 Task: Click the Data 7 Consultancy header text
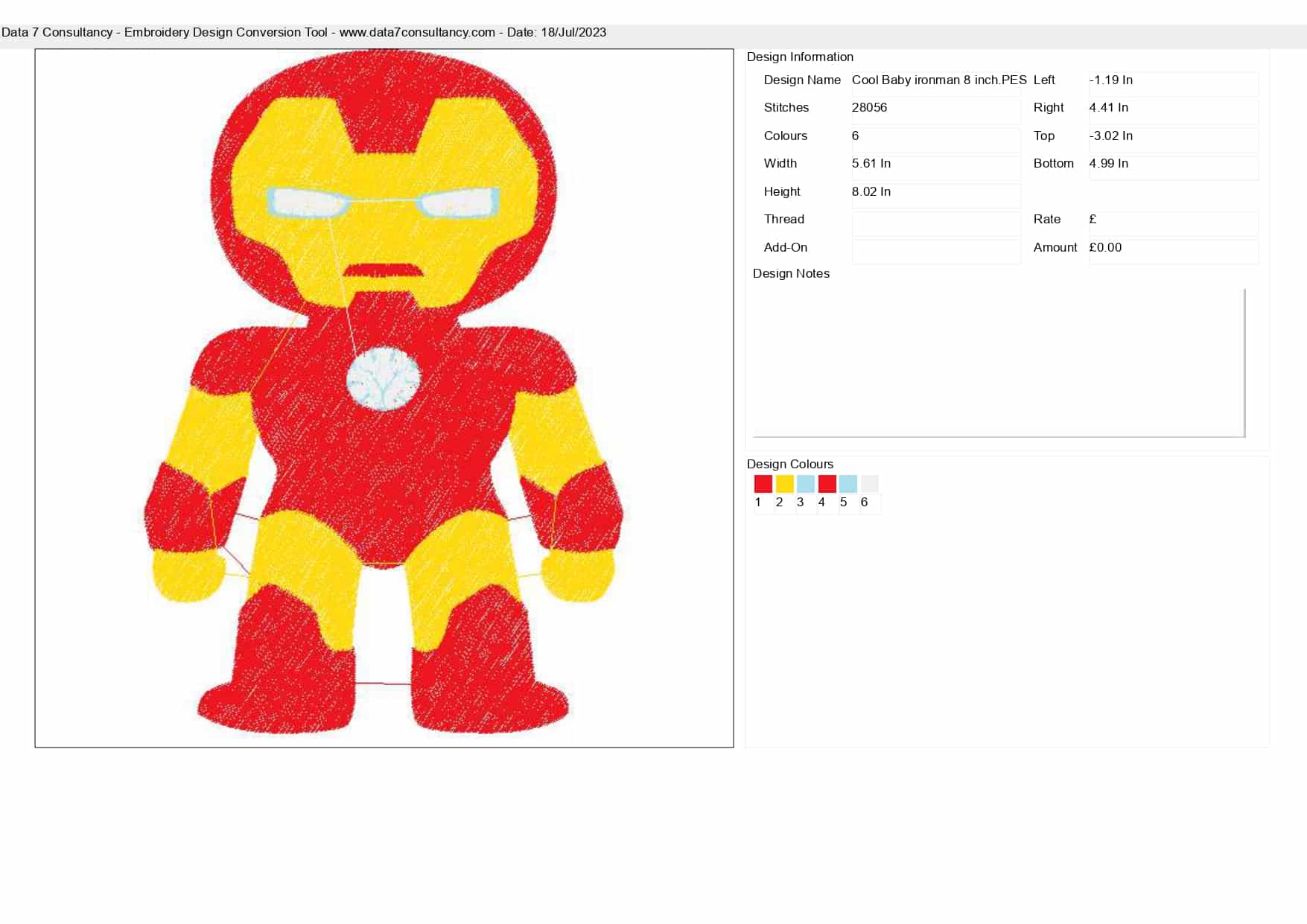click(304, 32)
